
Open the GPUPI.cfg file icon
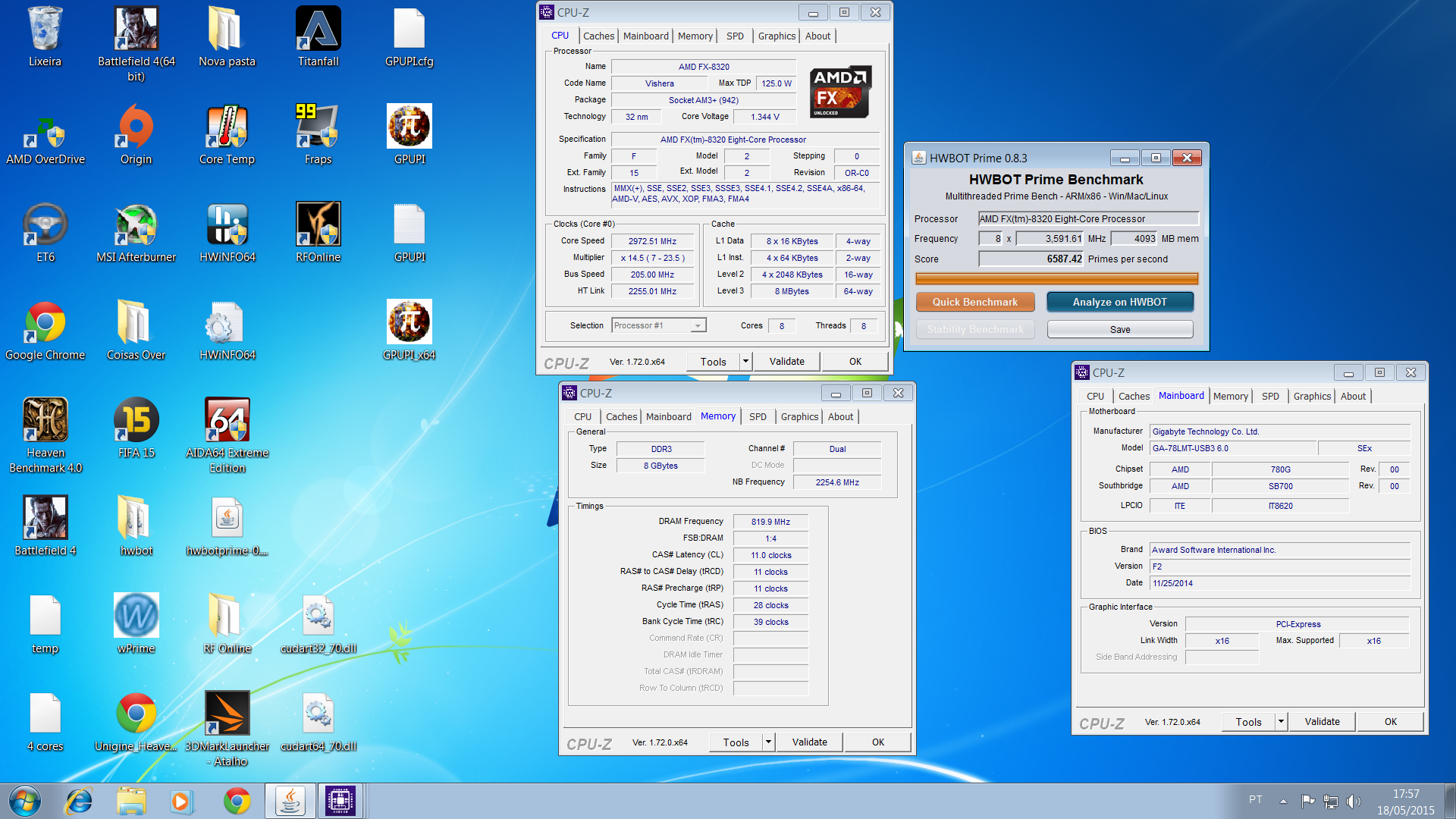[x=409, y=37]
